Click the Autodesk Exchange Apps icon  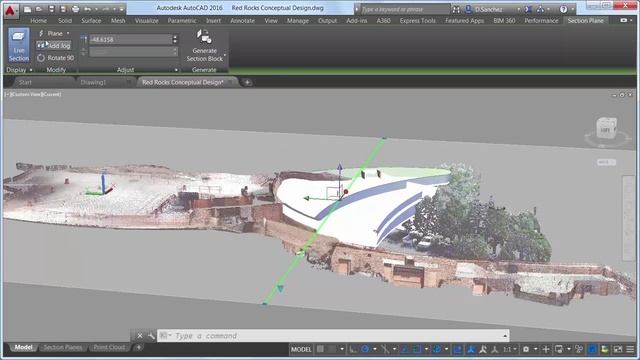(x=528, y=9)
